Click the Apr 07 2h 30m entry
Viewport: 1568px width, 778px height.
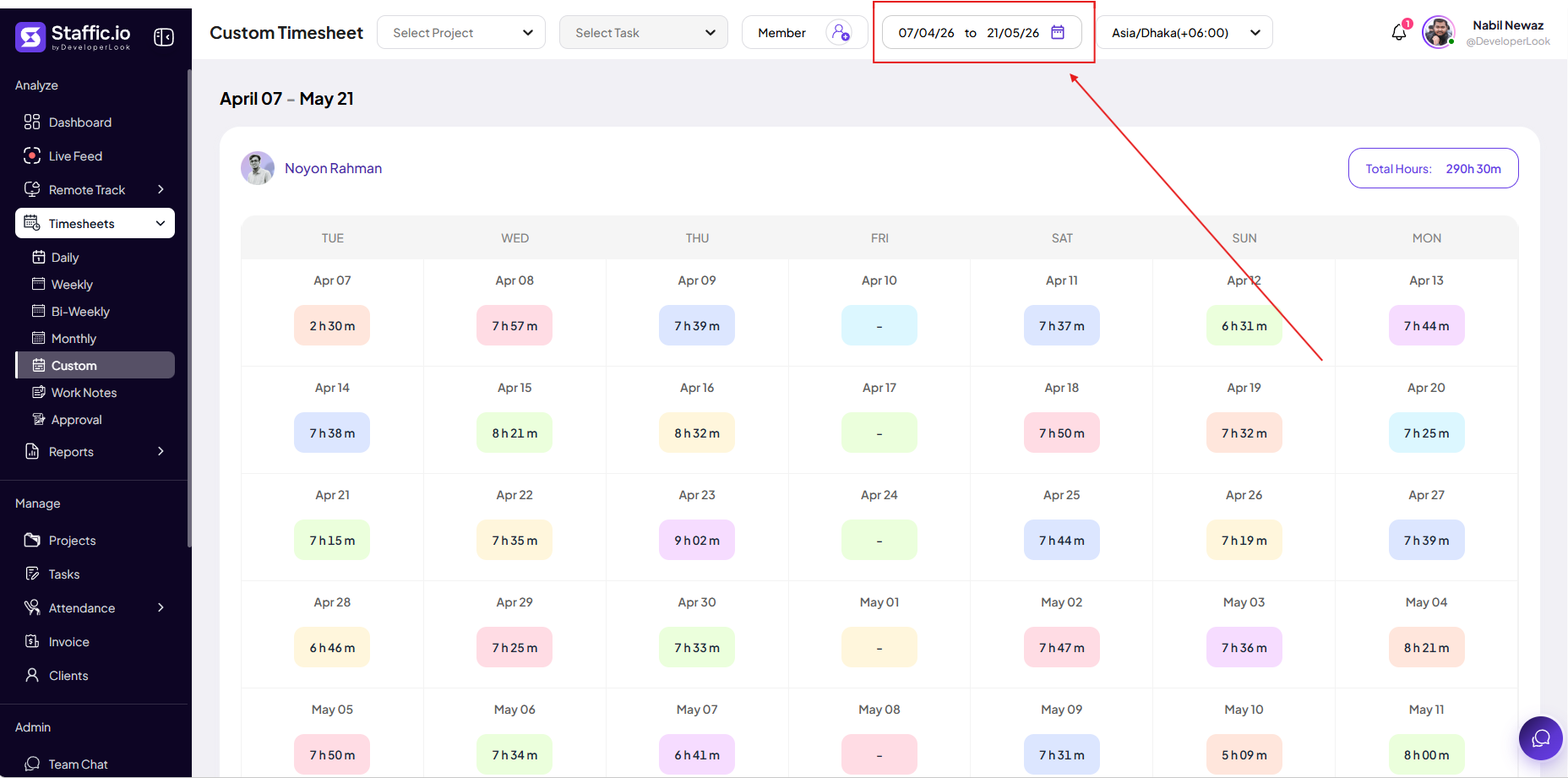(x=332, y=325)
